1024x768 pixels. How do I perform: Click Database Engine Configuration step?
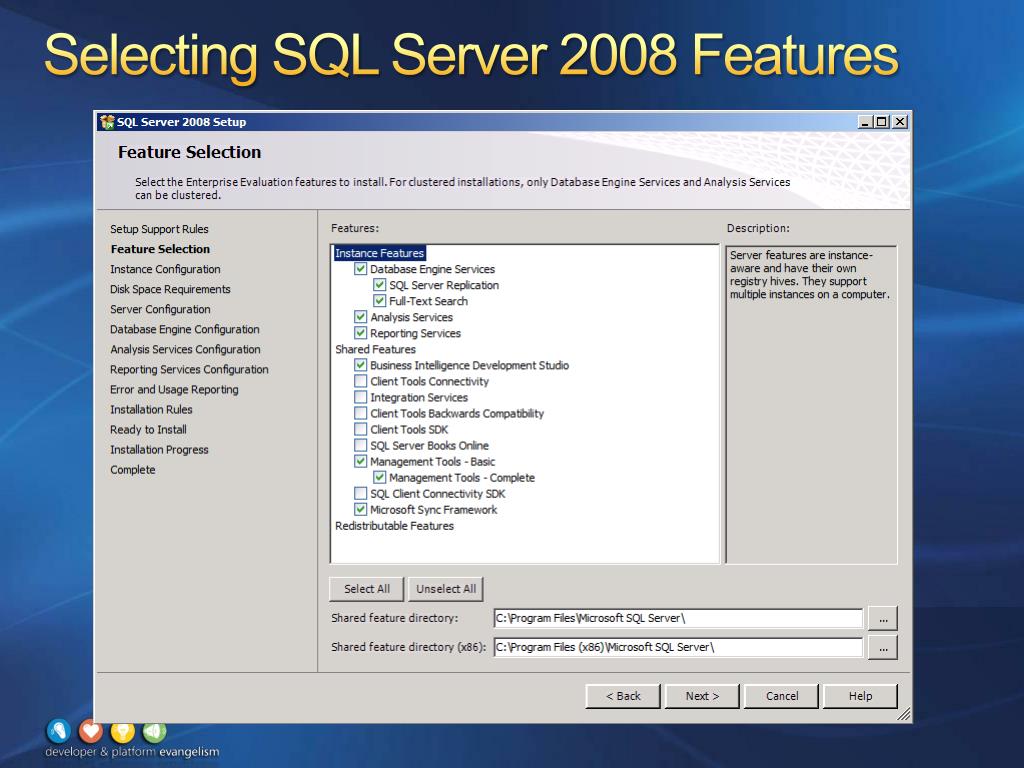pos(185,329)
